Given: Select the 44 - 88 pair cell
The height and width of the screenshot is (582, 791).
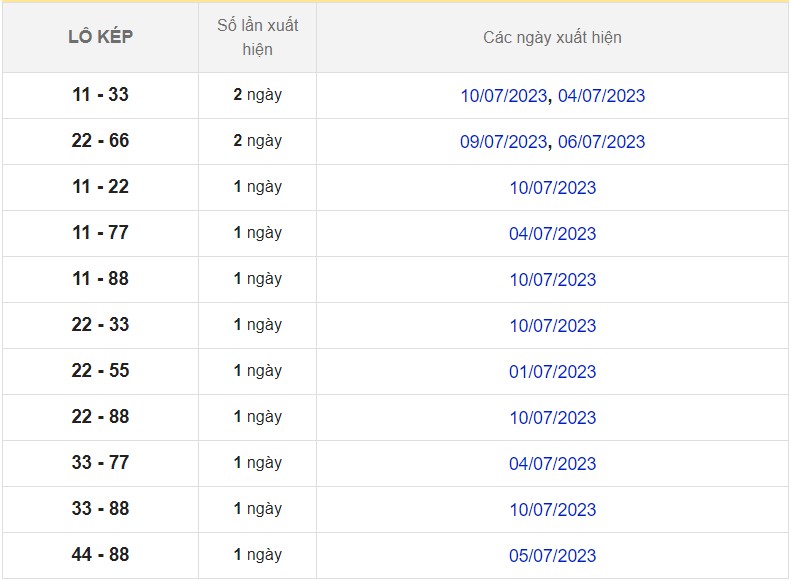Looking at the screenshot, I should pos(100,555).
